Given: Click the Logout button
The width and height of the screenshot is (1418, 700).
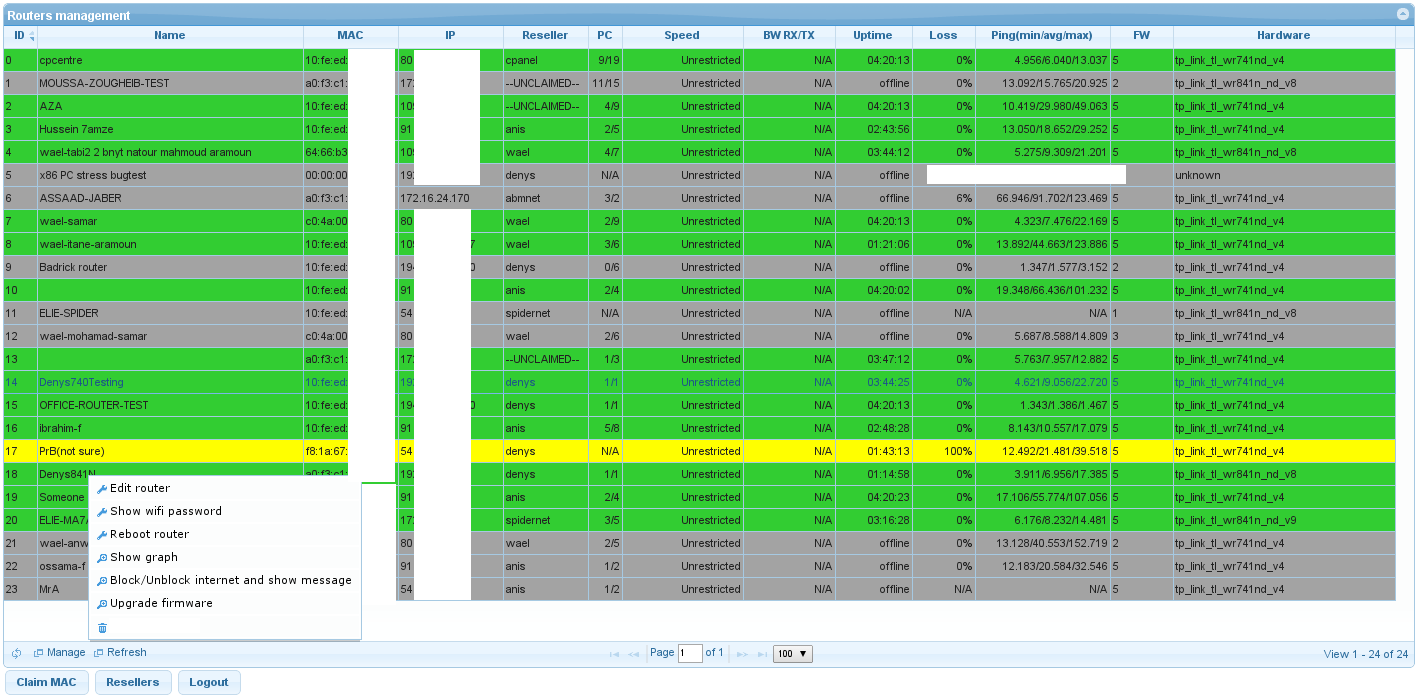Looking at the screenshot, I should pos(208,682).
